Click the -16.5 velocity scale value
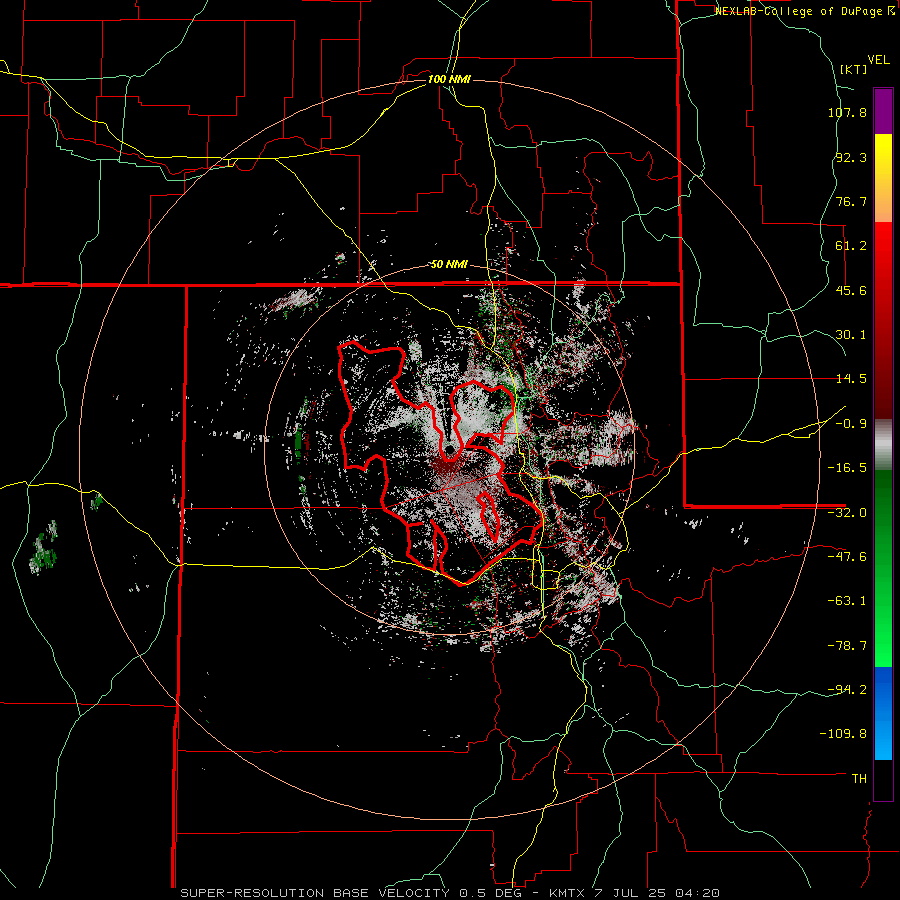This screenshot has height=900, width=900. click(x=847, y=468)
